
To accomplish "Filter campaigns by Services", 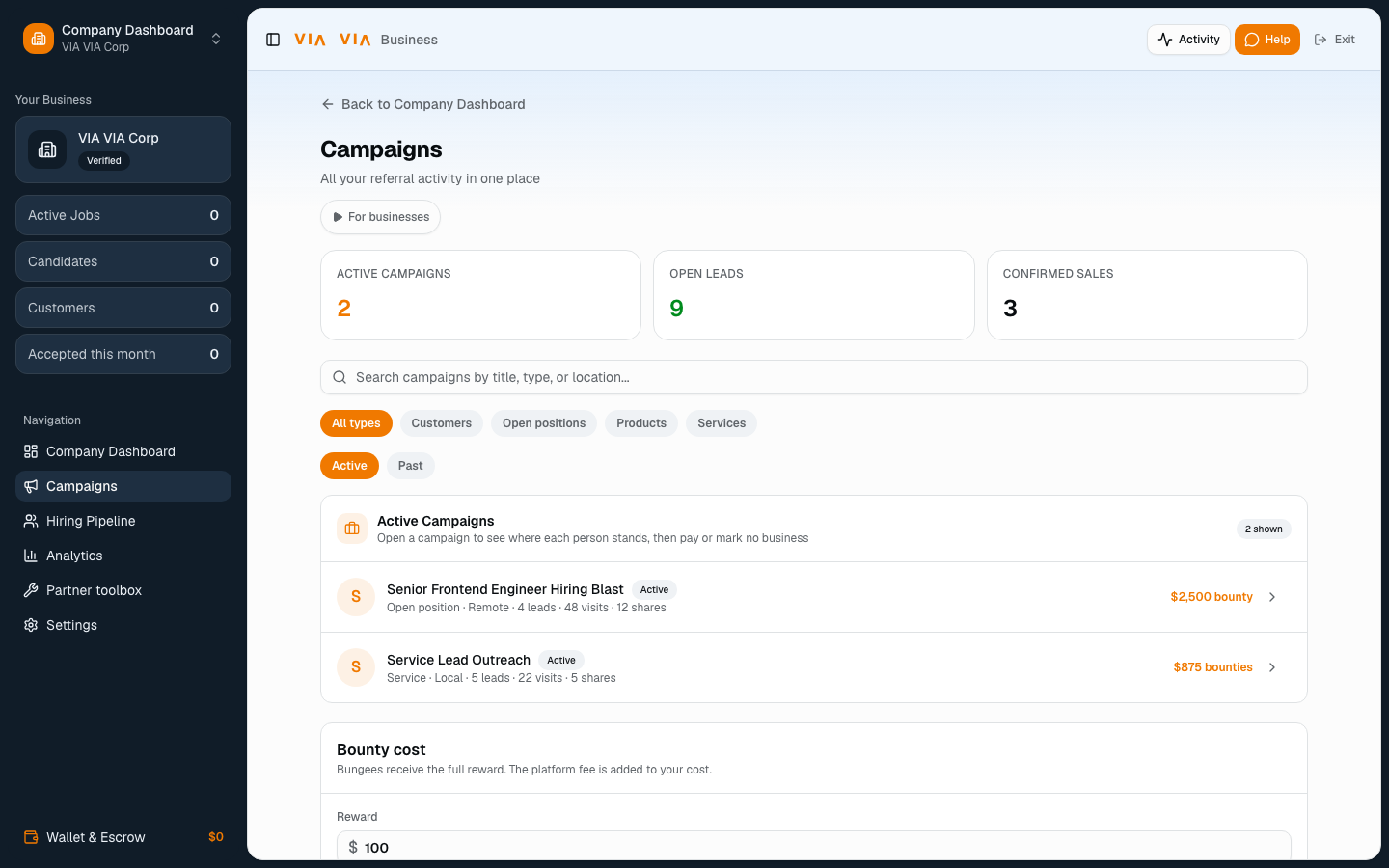I will (x=722, y=423).
